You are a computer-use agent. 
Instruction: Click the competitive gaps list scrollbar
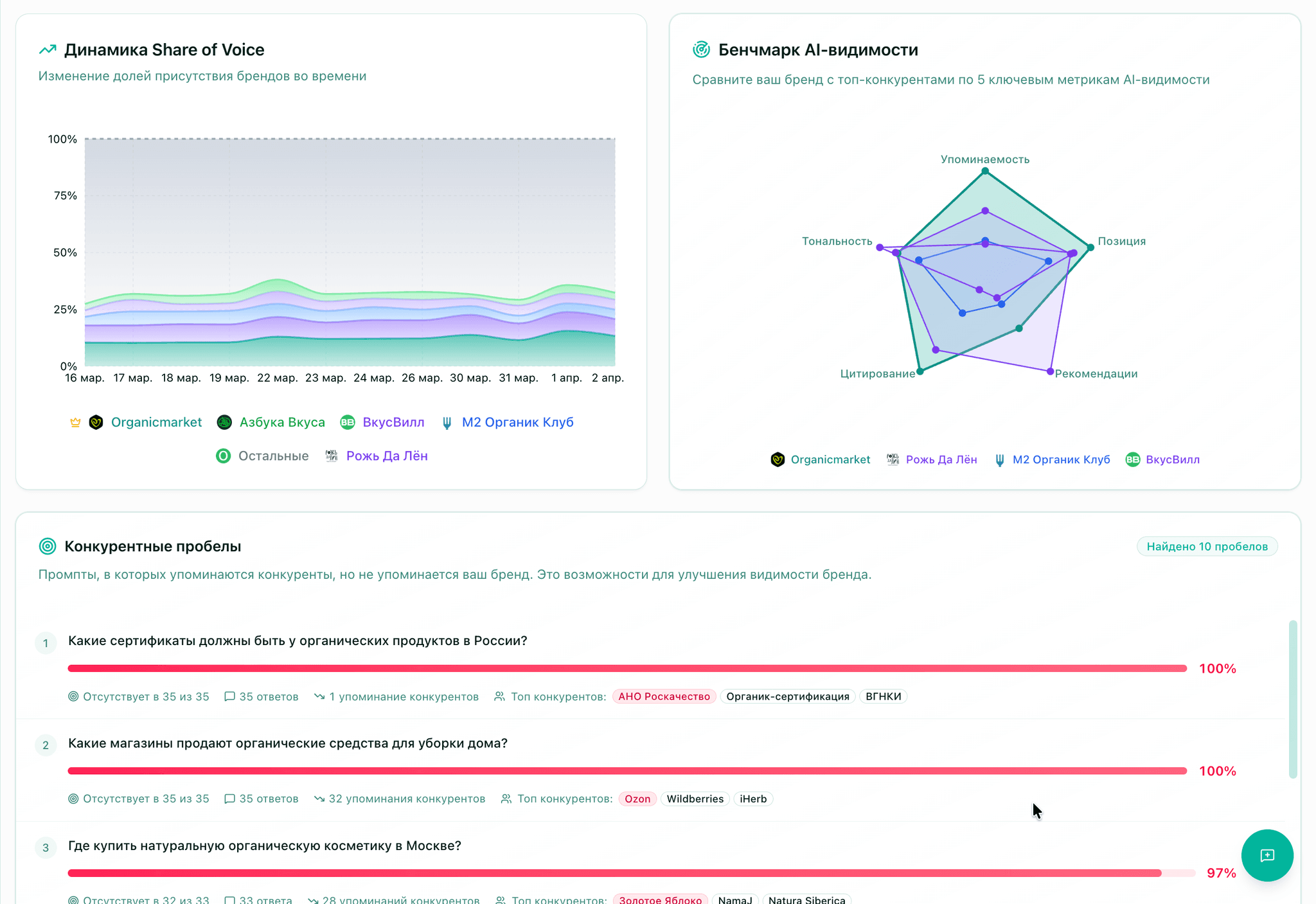[1293, 698]
